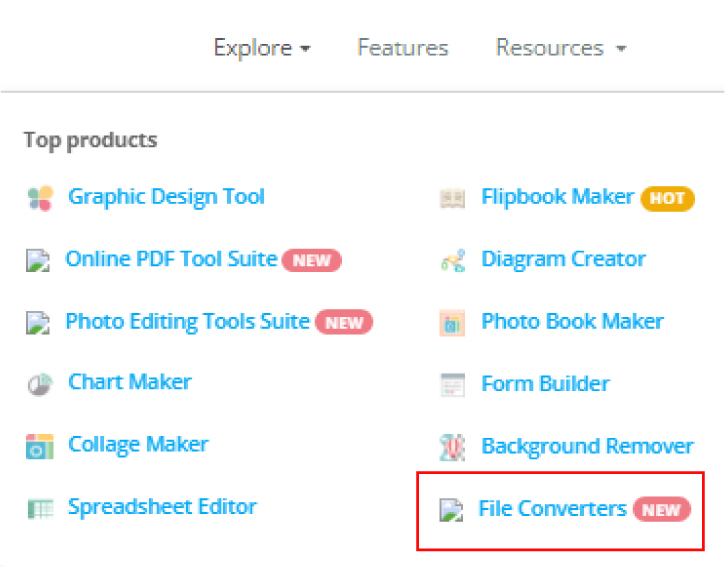
Task: Click the HOT badge beside Flipbook Maker
Action: pos(667,198)
